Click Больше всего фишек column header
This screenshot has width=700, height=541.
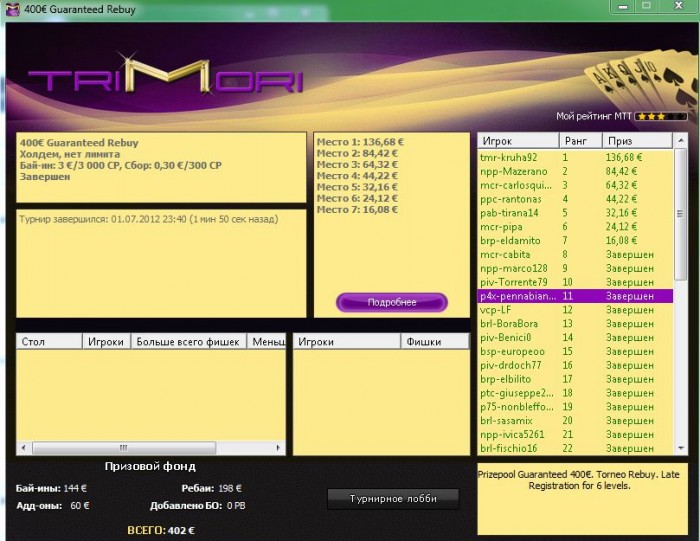pos(188,341)
